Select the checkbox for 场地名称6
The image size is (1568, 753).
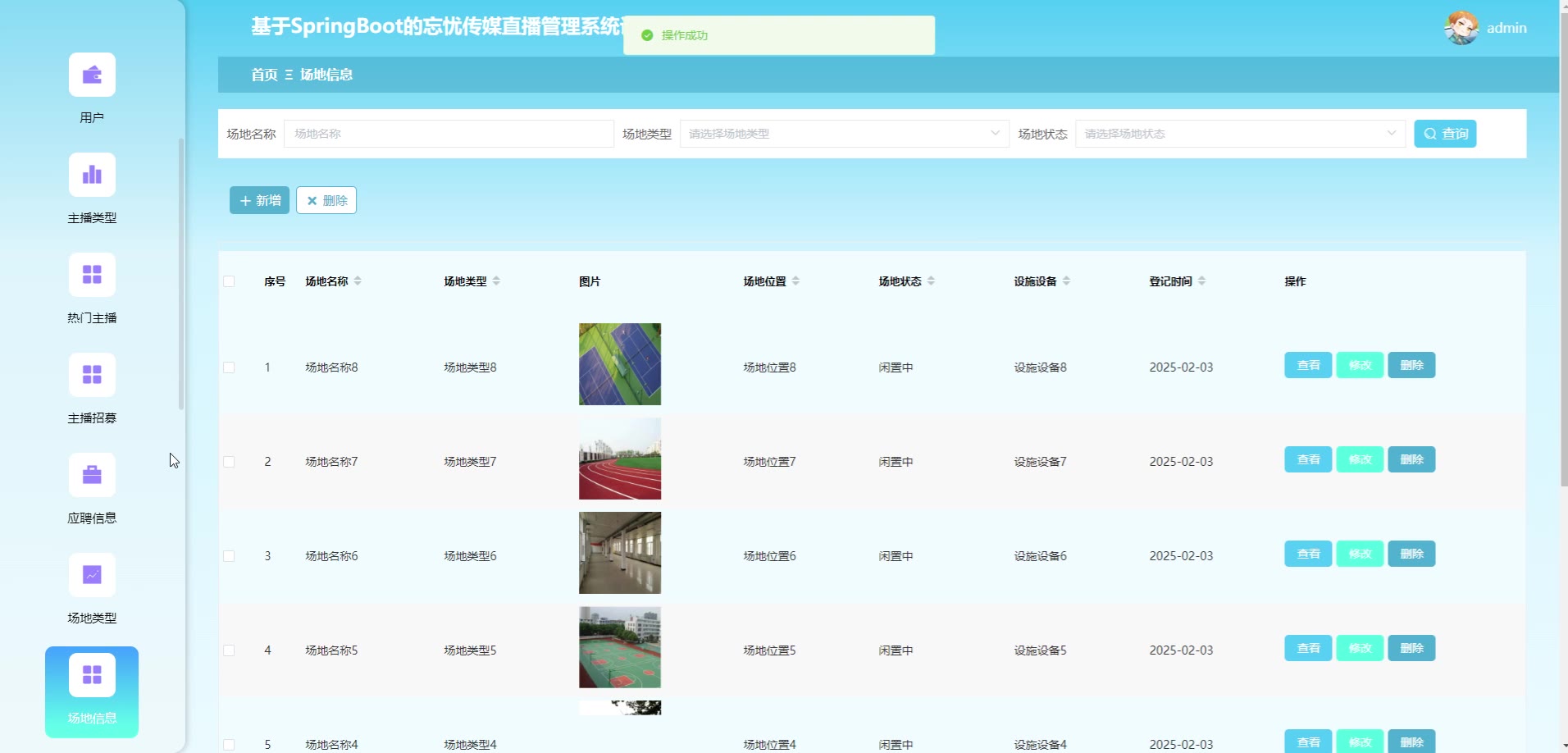click(229, 556)
